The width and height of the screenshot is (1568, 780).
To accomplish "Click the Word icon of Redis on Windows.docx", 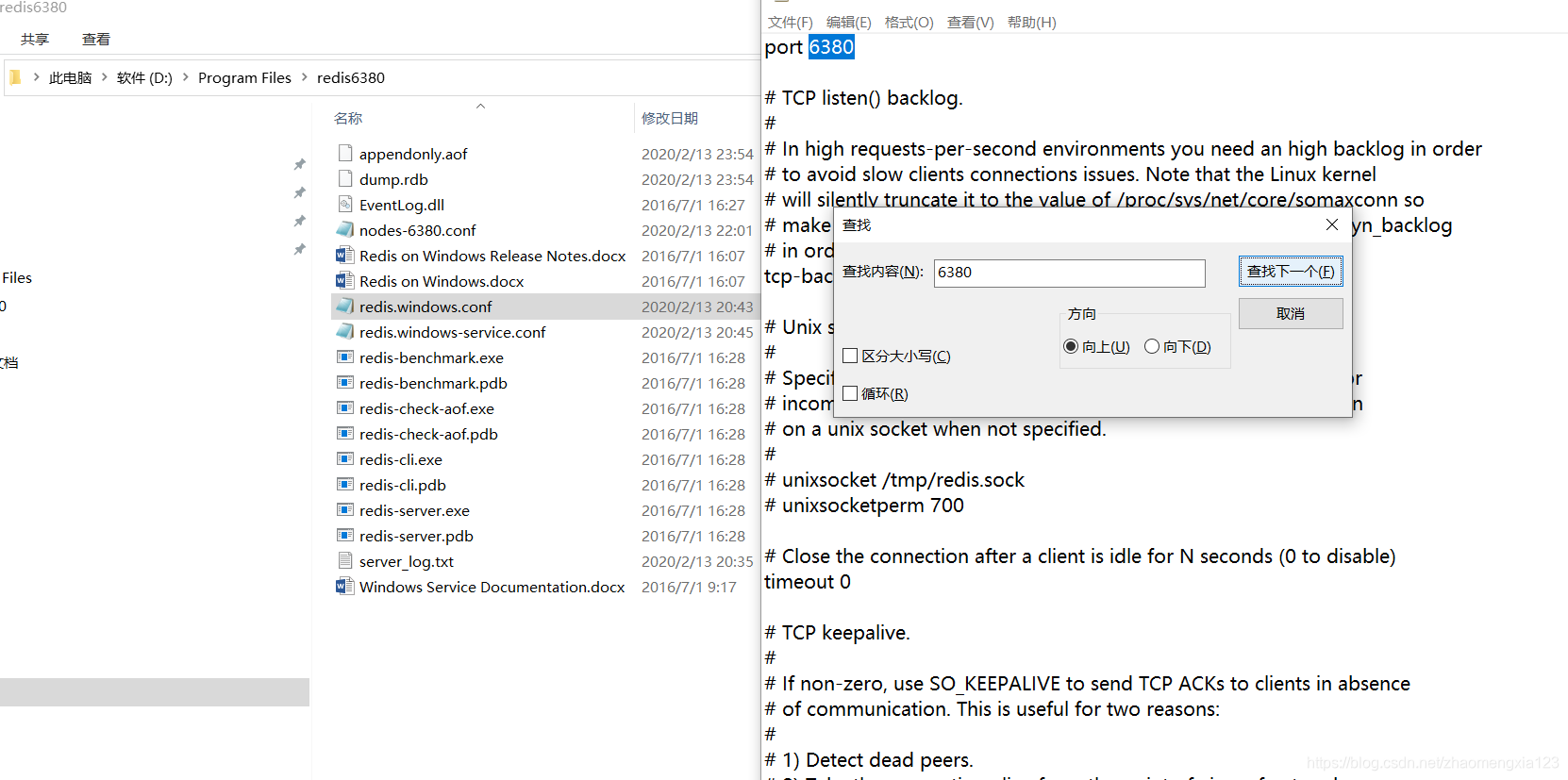I will [x=345, y=280].
